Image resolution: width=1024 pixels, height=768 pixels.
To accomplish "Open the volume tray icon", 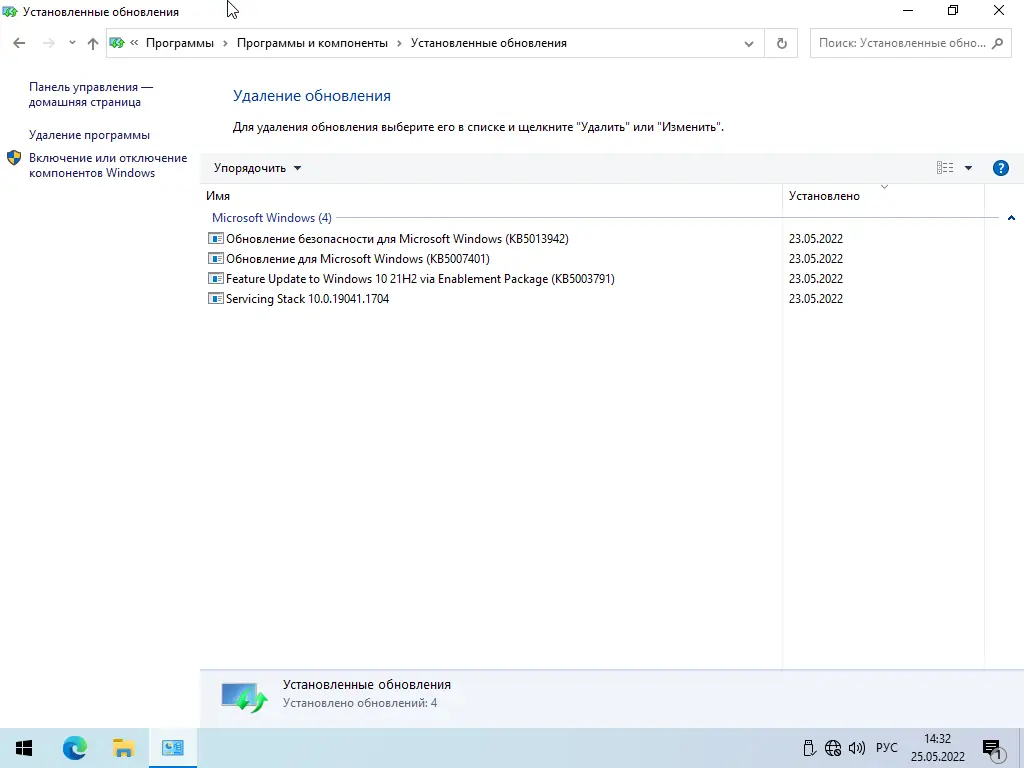I will tap(856, 748).
